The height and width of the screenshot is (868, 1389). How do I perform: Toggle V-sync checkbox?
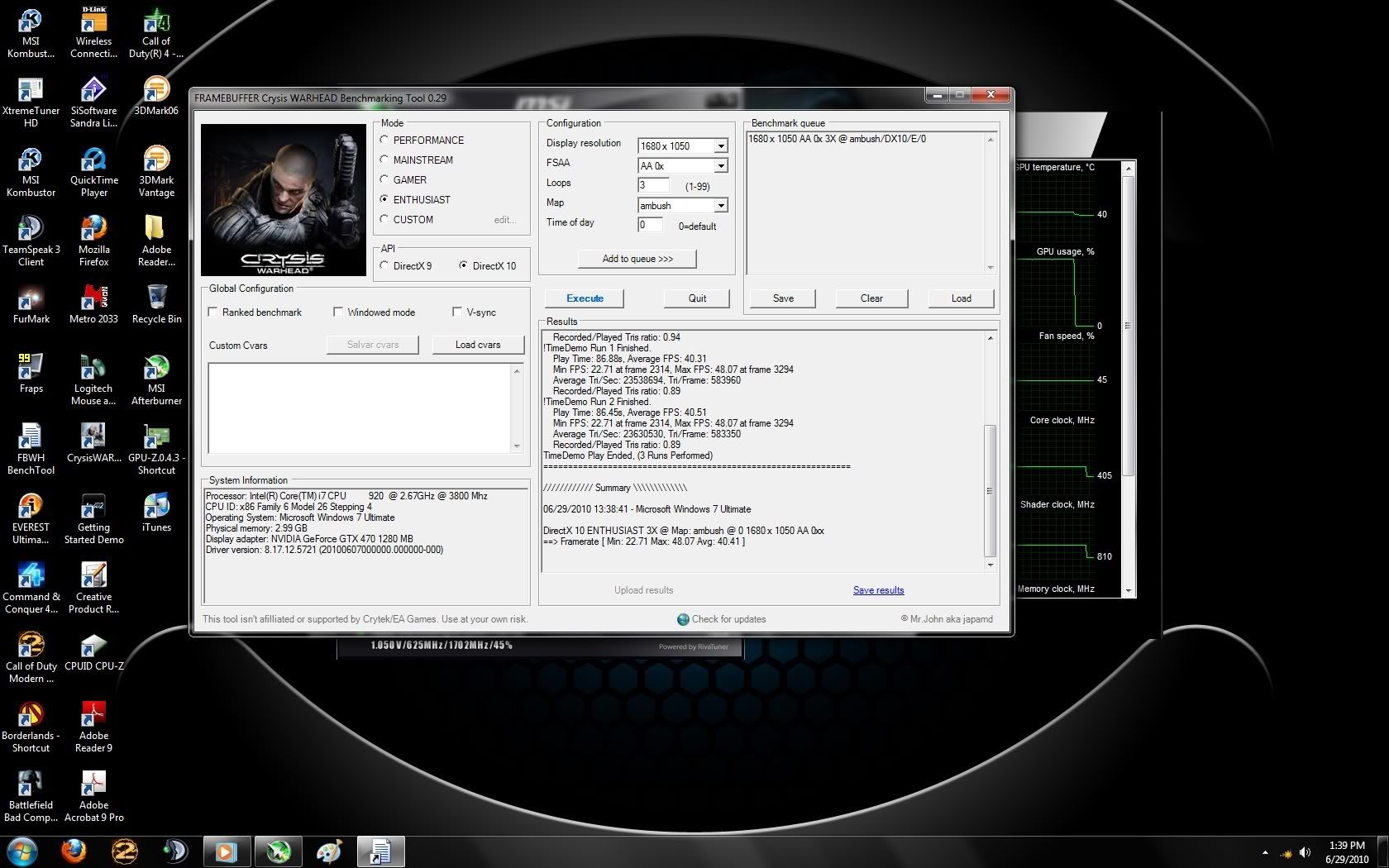(x=456, y=312)
